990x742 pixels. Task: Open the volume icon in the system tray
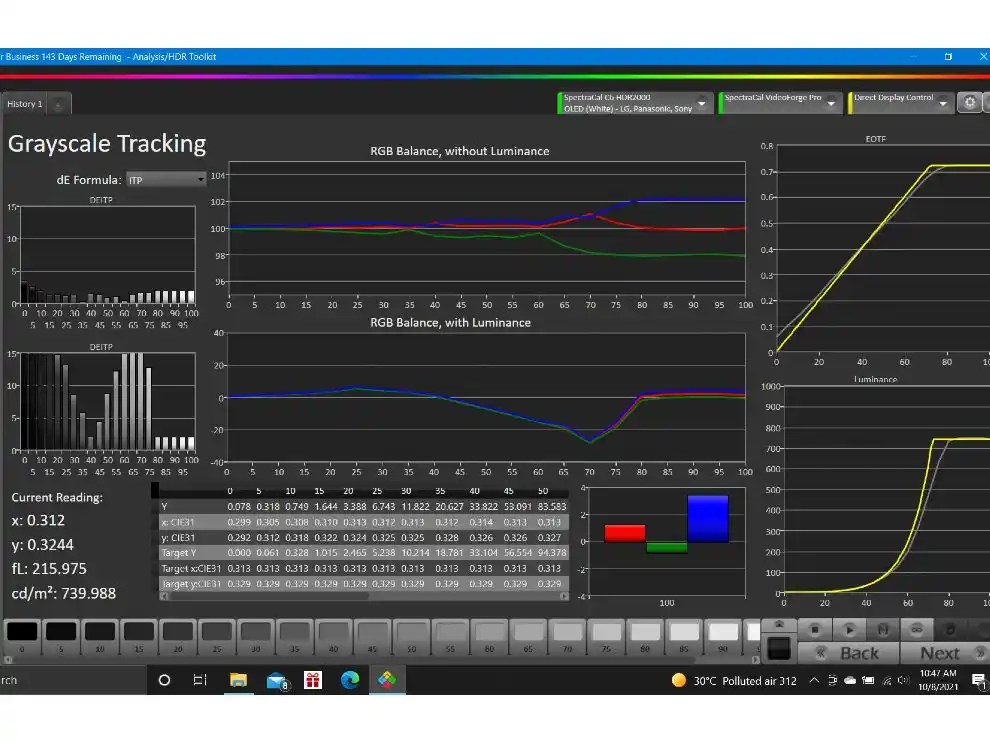click(904, 681)
